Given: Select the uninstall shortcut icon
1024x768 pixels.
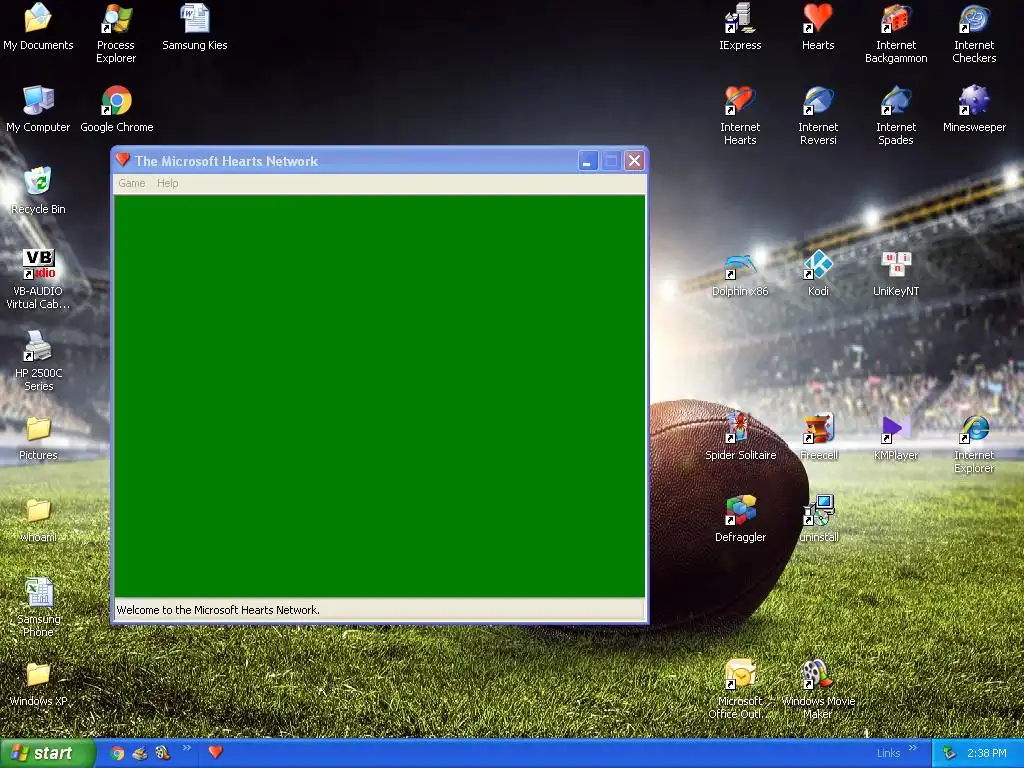Looking at the screenshot, I should tap(818, 520).
